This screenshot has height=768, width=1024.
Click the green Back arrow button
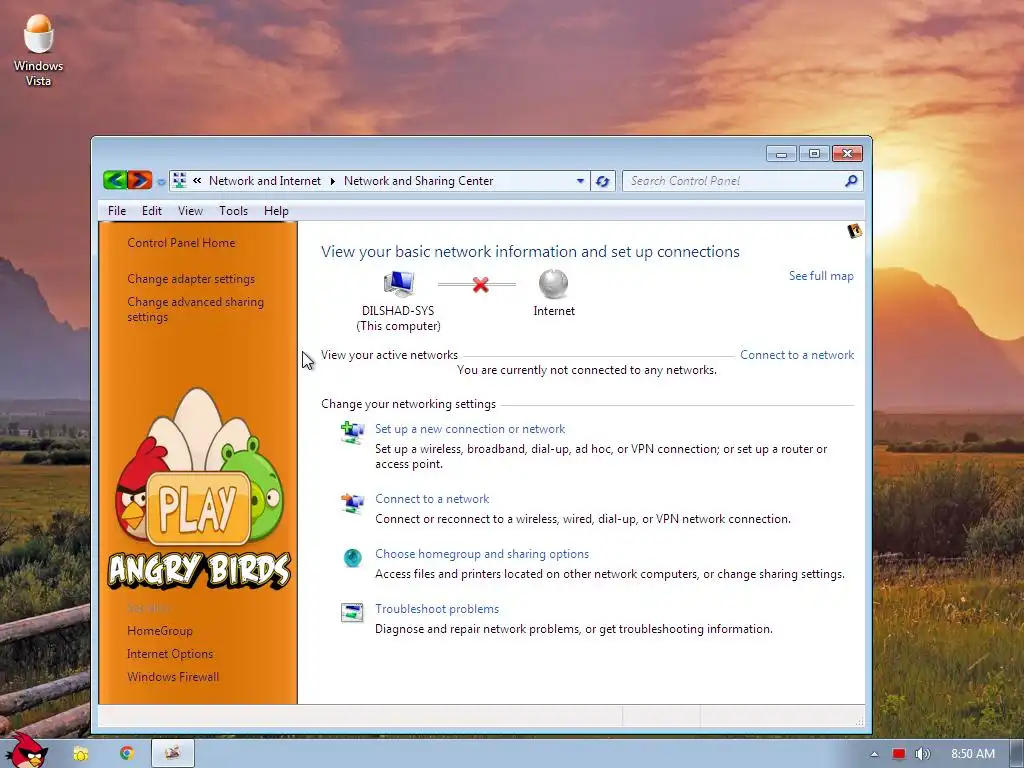(x=115, y=180)
